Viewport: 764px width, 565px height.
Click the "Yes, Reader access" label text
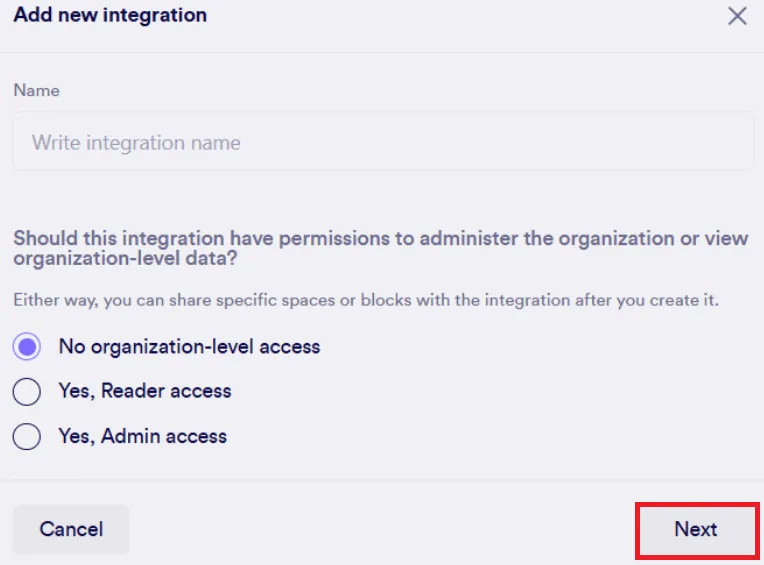click(145, 391)
